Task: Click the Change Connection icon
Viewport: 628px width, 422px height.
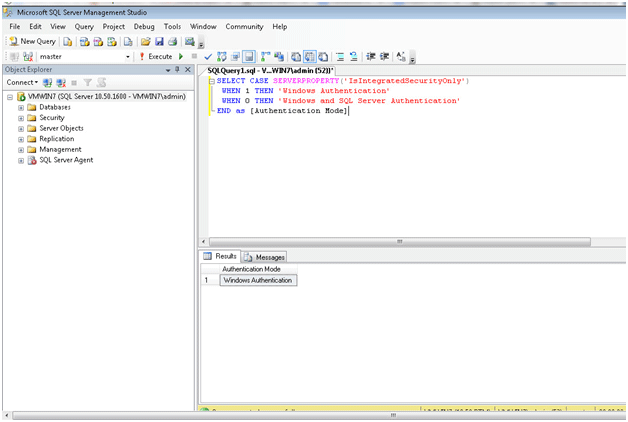Action: click(x=28, y=56)
